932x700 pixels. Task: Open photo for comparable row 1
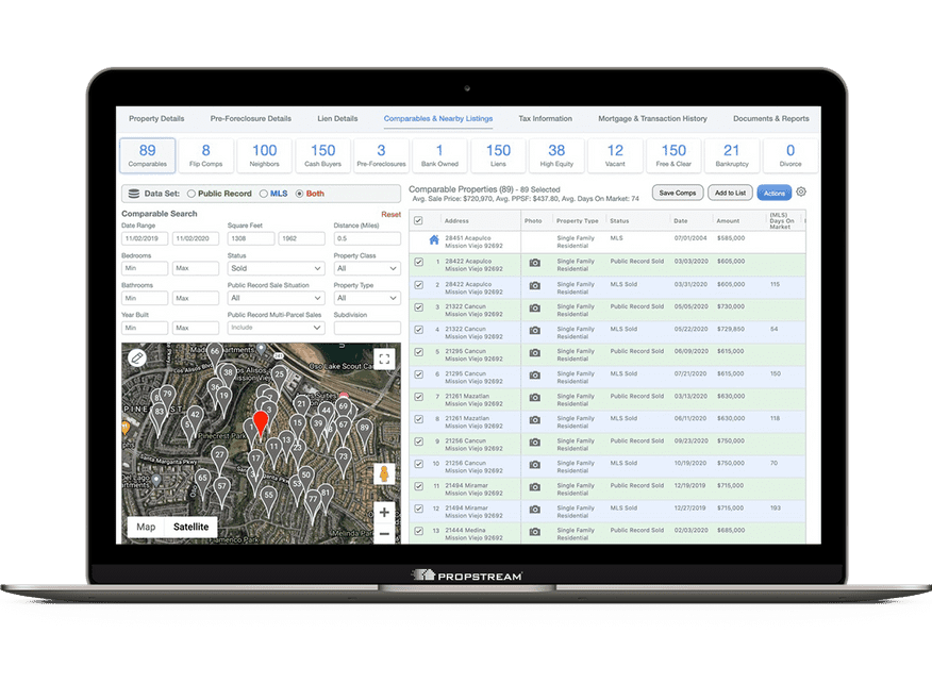(535, 262)
